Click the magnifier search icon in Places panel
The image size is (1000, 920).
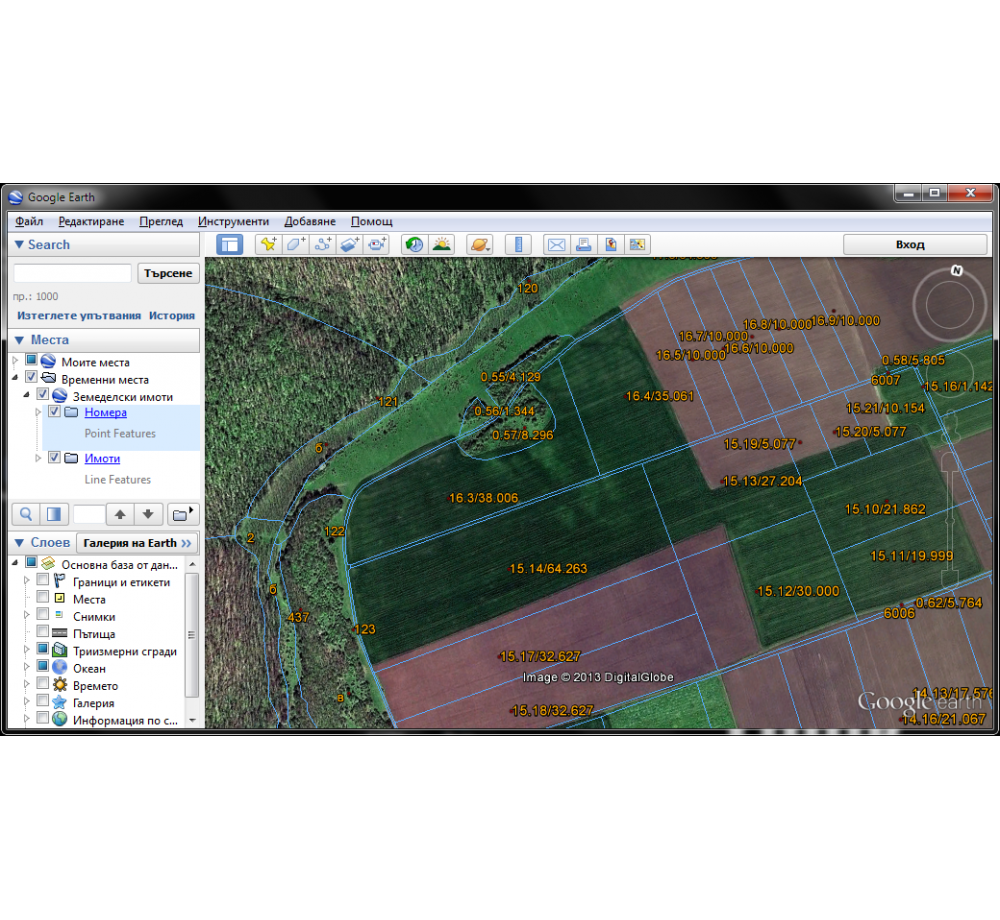pyautogui.click(x=26, y=514)
